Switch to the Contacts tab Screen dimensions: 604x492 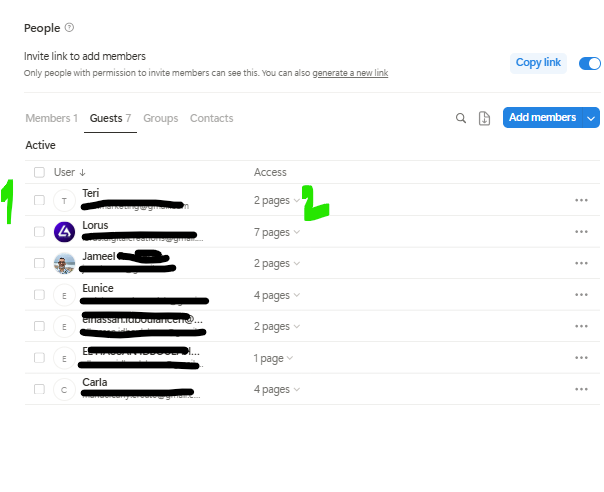tap(211, 118)
